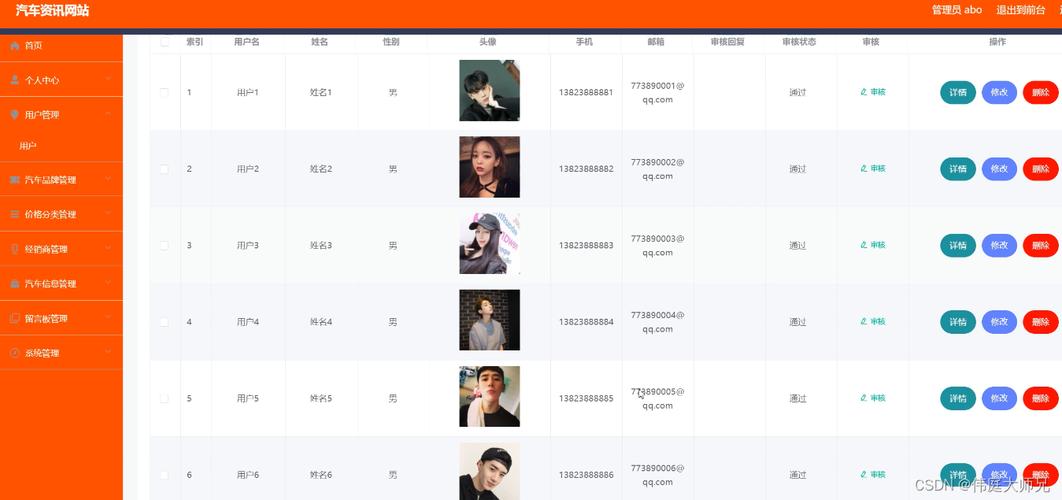Expand the 个人中心 menu arrow
1062x500 pixels.
[x=108, y=80]
